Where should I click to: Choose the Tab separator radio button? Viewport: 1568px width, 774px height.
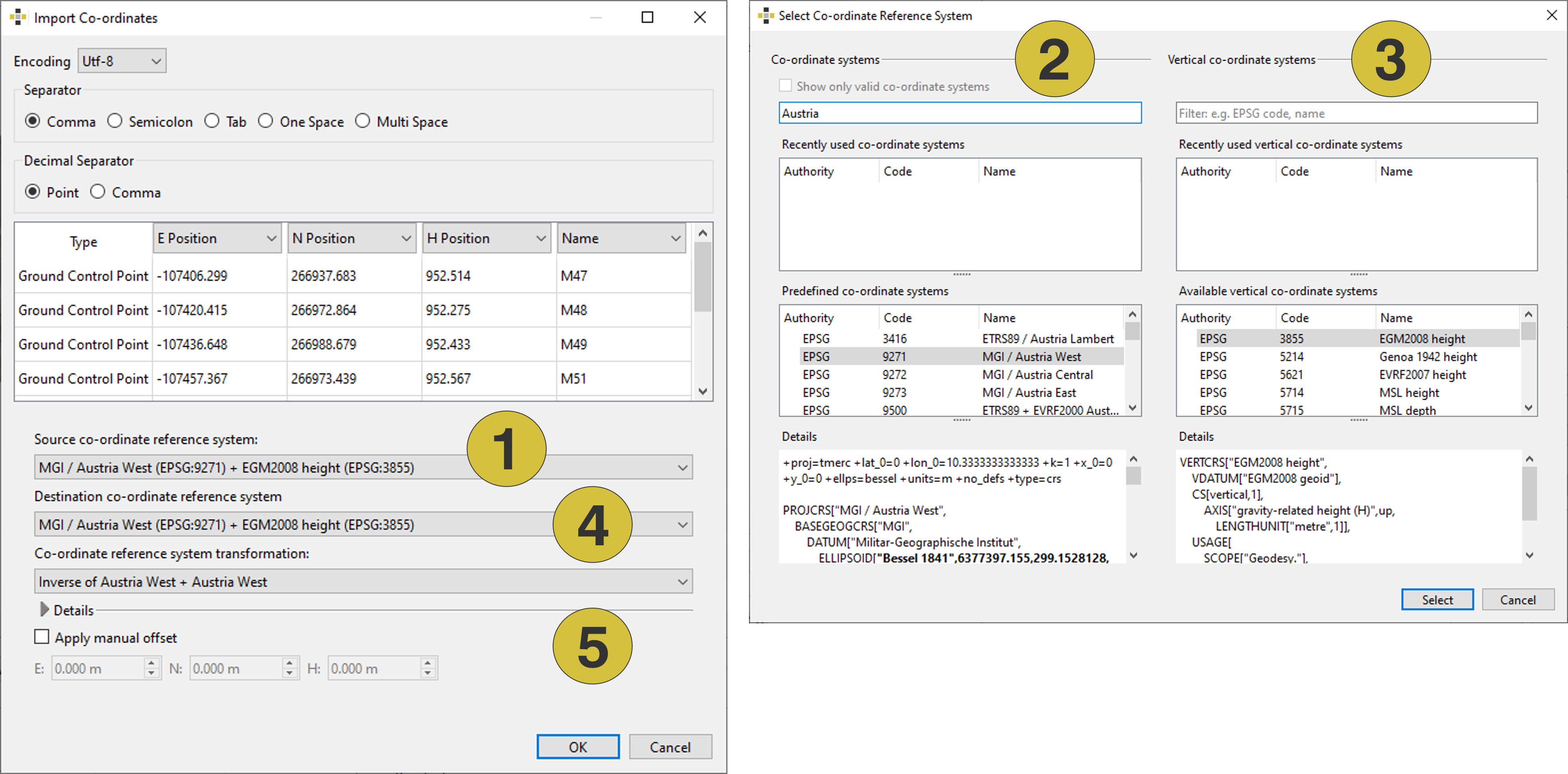(x=212, y=121)
